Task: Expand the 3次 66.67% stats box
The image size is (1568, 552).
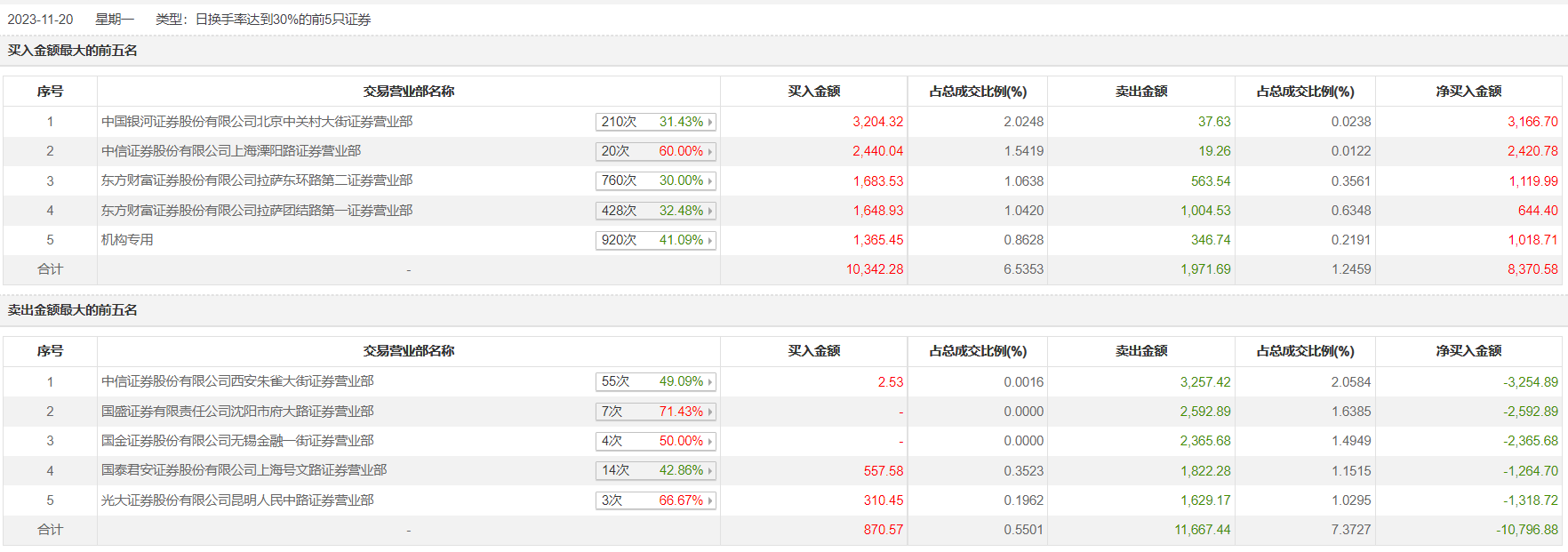Action: (x=655, y=500)
